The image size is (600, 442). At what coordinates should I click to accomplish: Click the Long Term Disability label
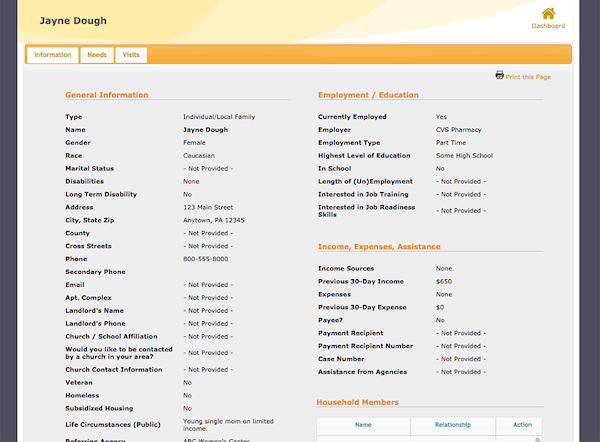[x=101, y=194]
